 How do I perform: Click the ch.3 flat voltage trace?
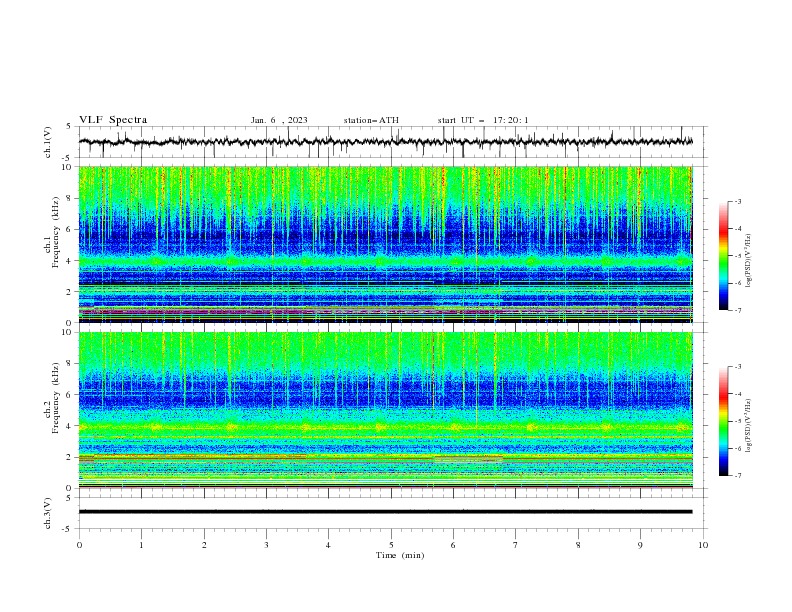point(385,512)
